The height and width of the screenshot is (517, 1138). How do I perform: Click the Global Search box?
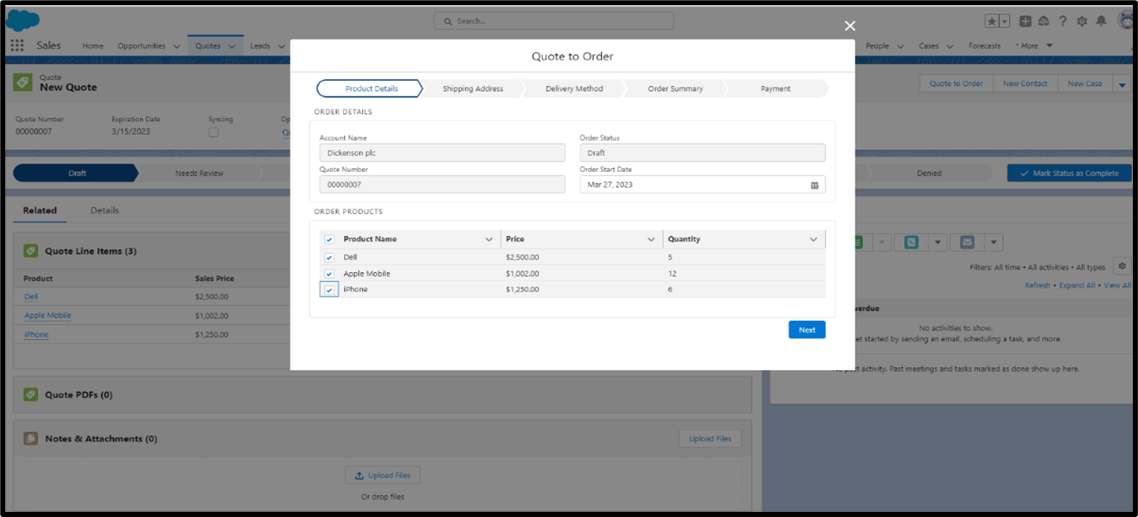click(x=554, y=21)
